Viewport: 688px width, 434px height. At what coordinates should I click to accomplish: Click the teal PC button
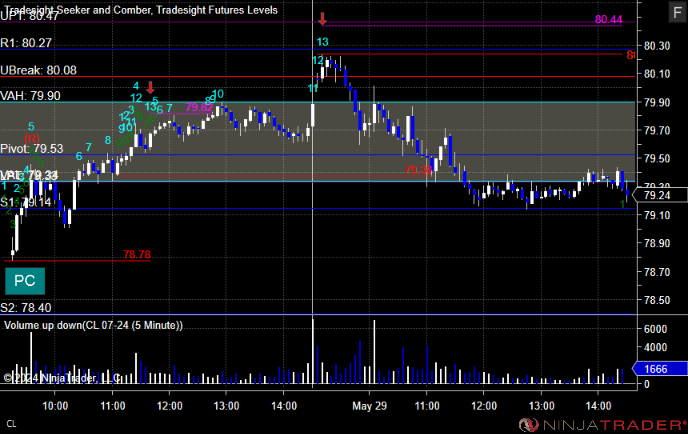pos(25,281)
